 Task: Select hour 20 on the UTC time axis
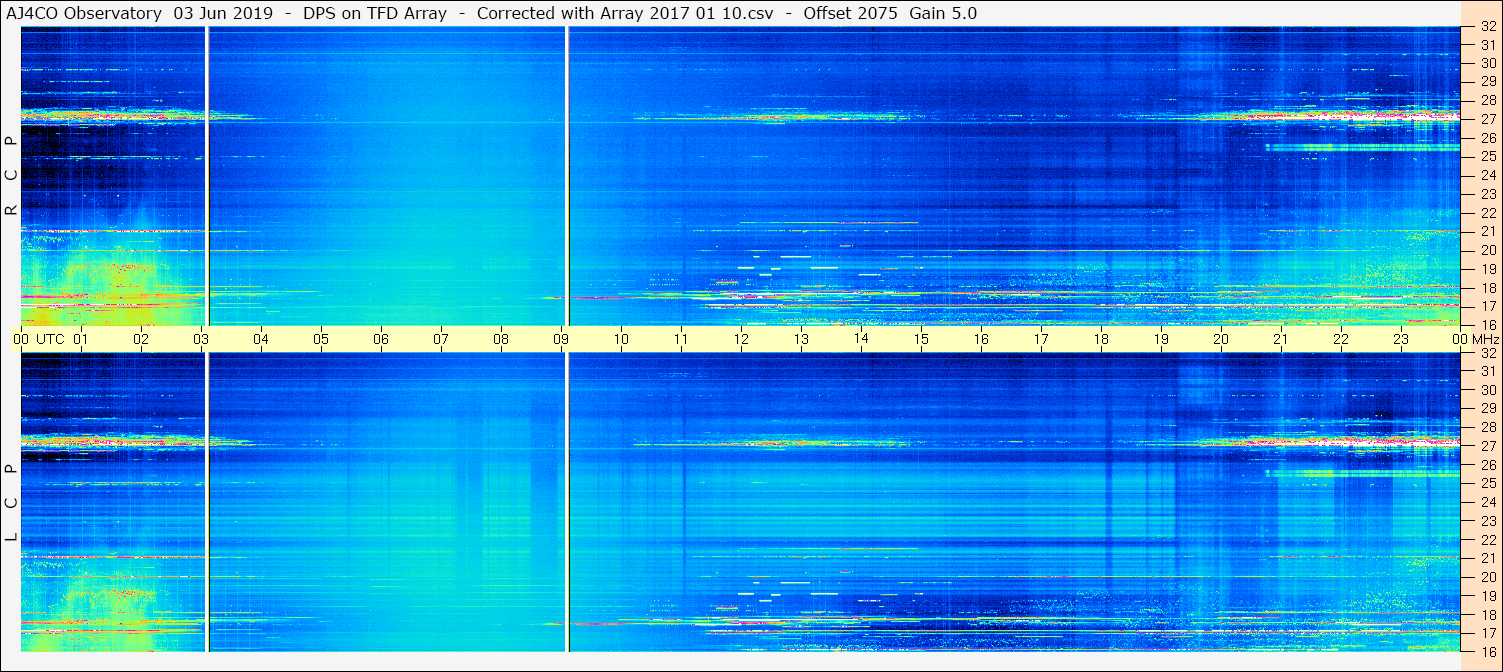click(1221, 339)
